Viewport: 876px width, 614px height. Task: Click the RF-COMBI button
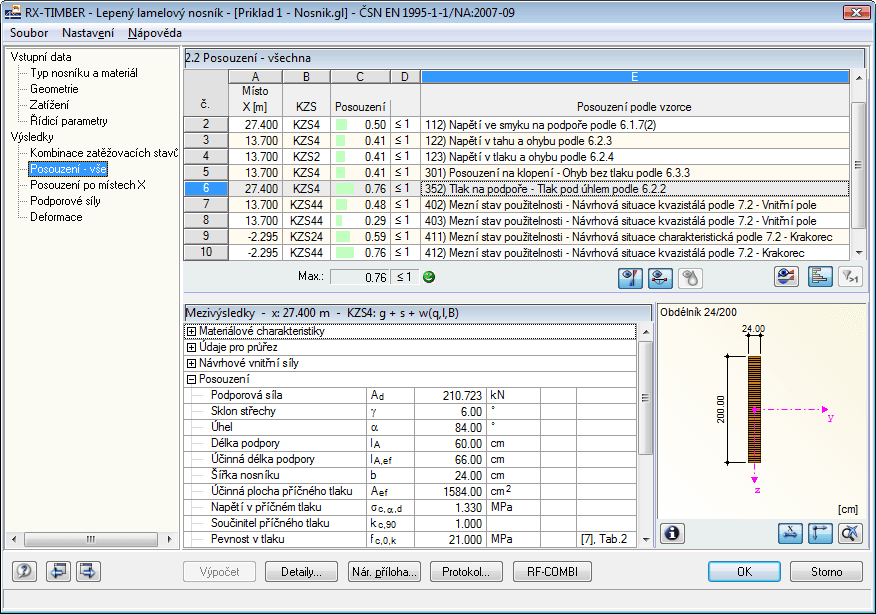[553, 572]
